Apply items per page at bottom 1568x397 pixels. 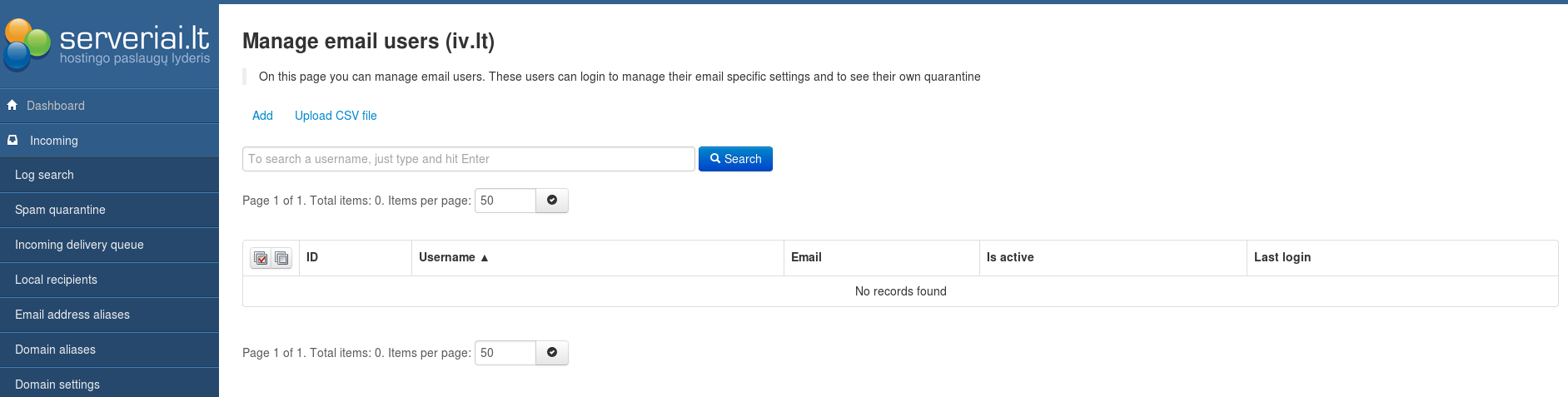[x=551, y=353]
